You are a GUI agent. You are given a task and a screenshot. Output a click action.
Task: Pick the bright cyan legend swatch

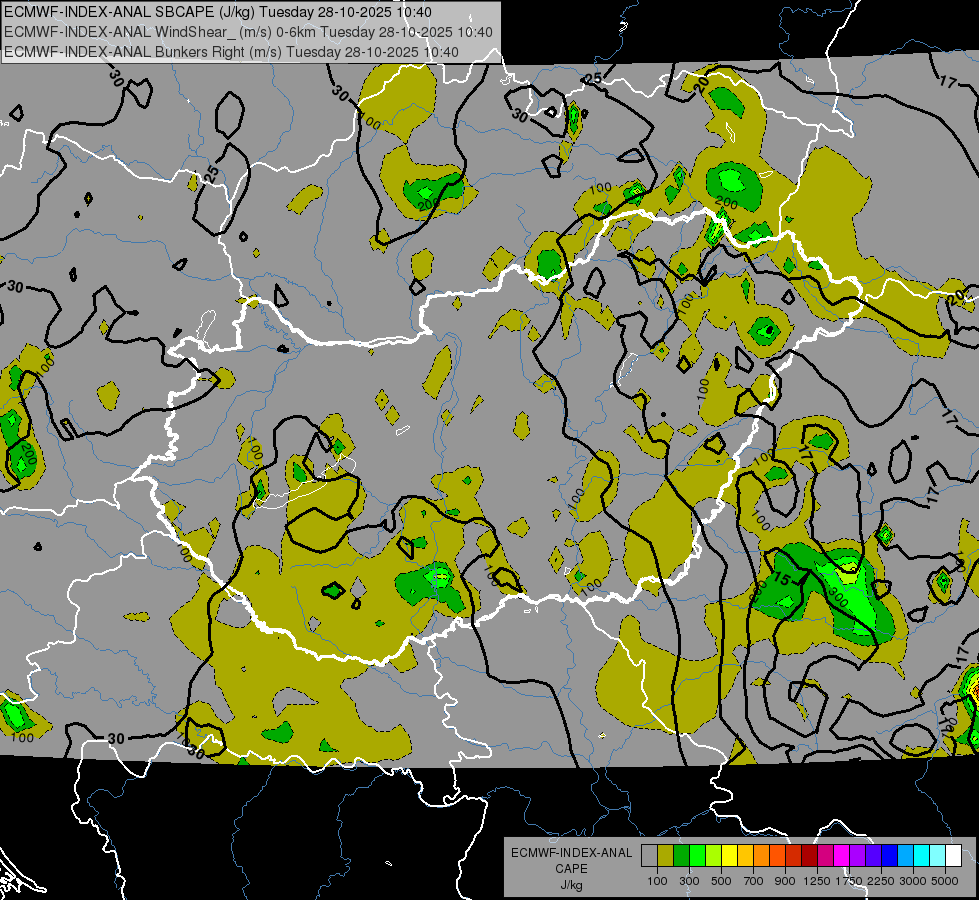(921, 855)
